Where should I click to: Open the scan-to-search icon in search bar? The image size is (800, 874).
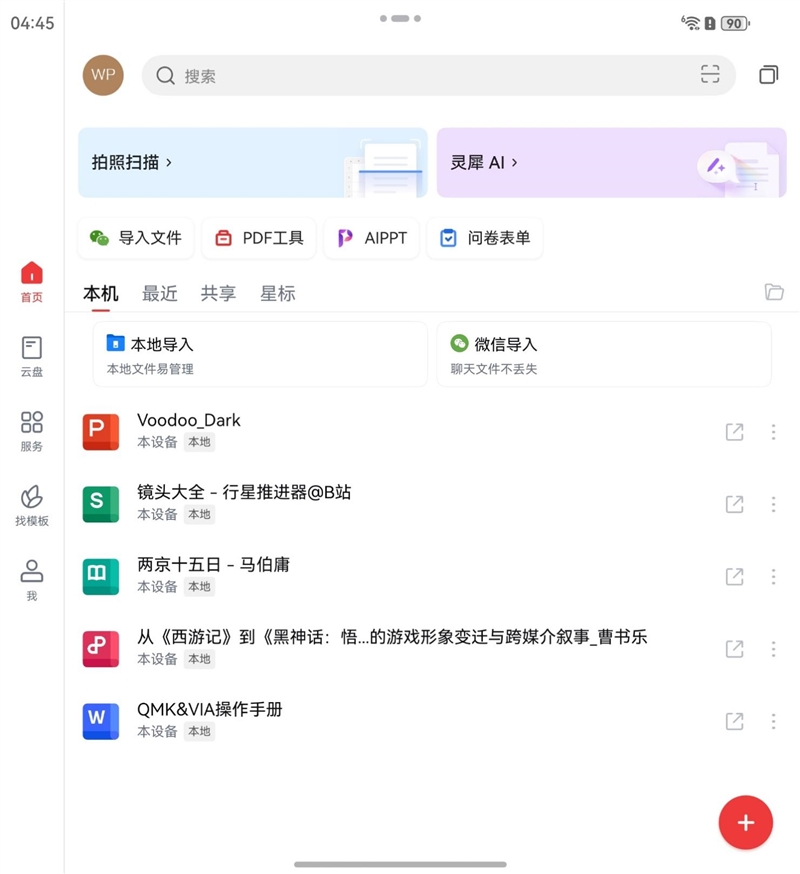[x=710, y=74]
